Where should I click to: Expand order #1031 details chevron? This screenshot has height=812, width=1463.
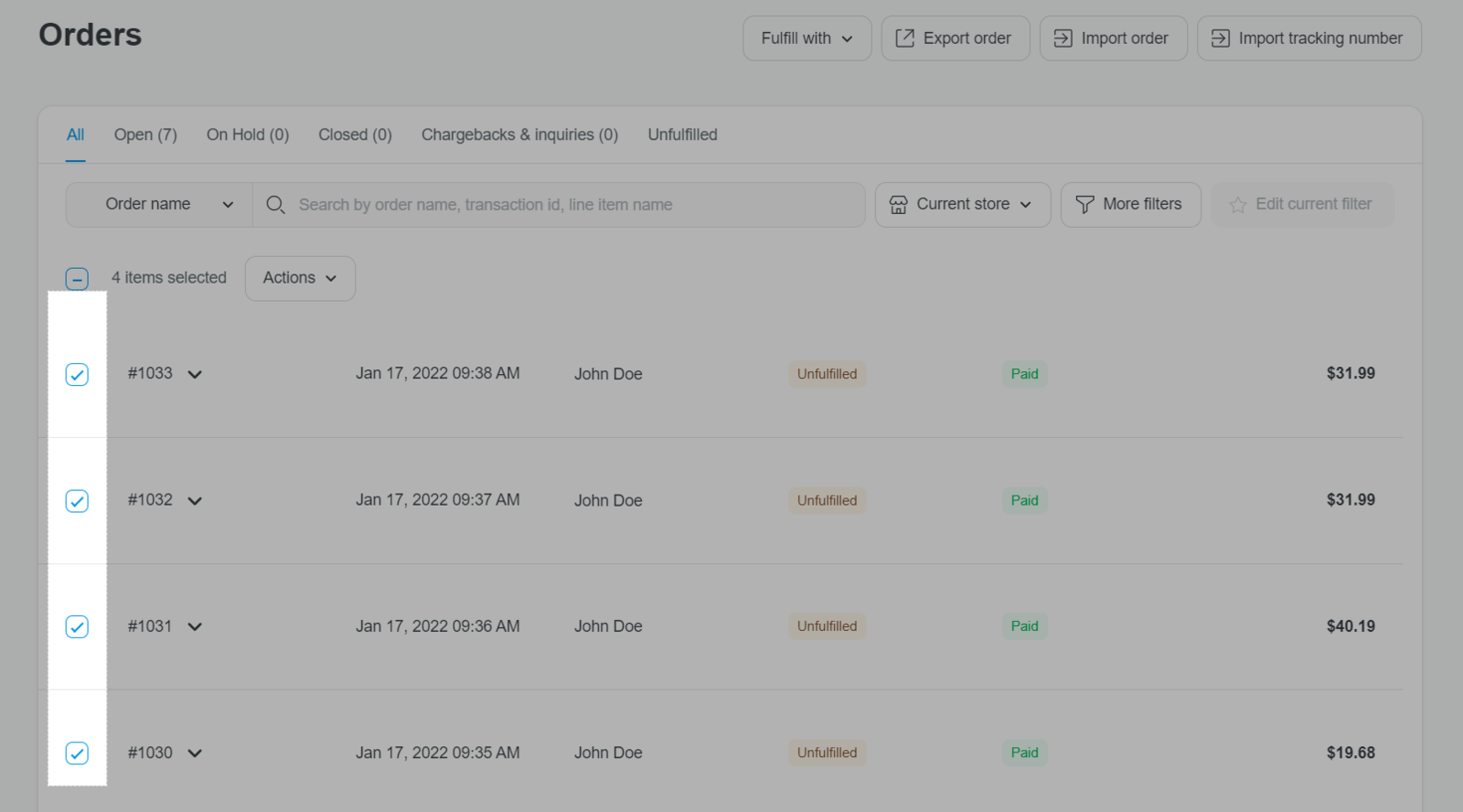(195, 626)
